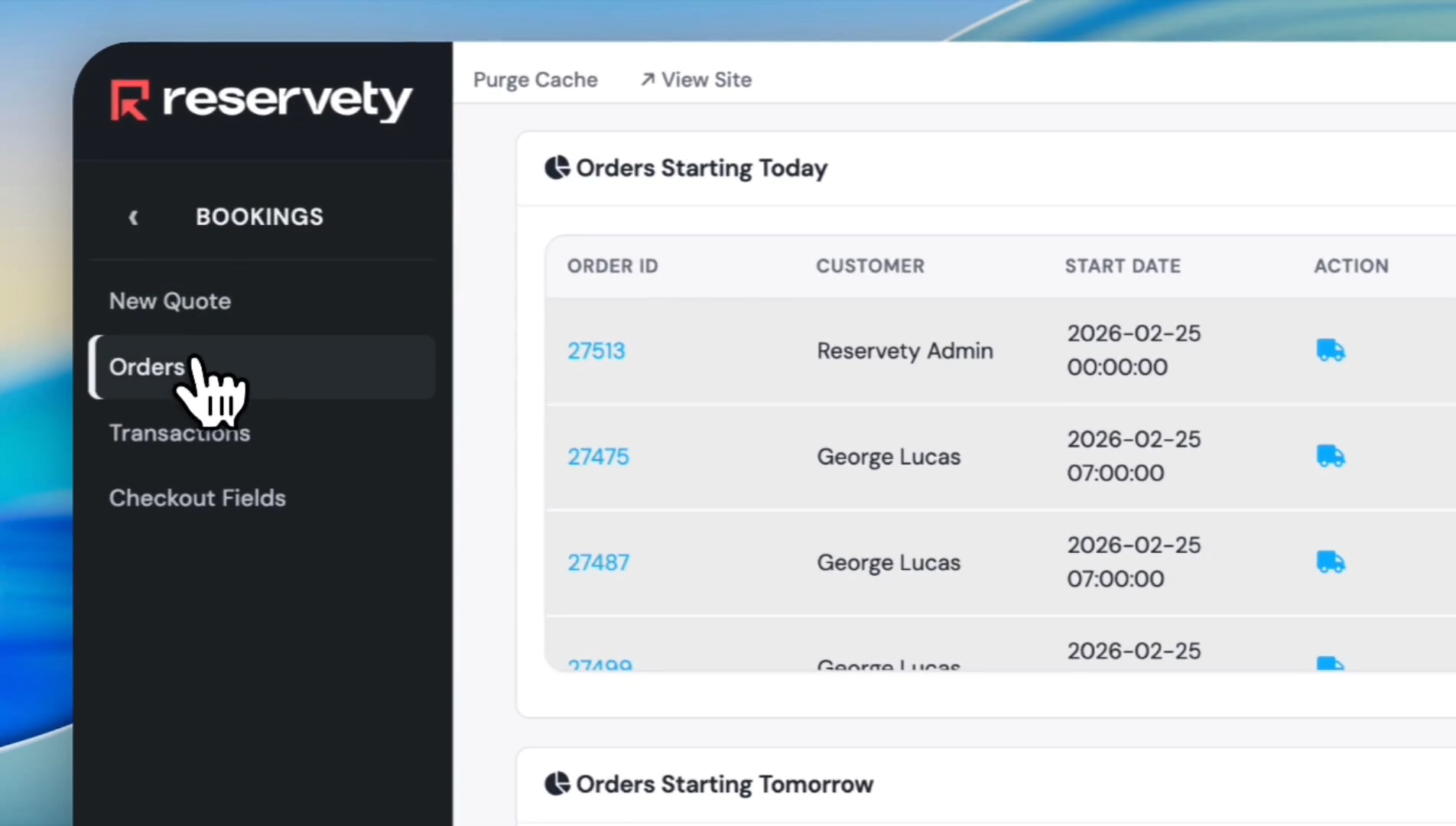Image resolution: width=1456 pixels, height=826 pixels.
Task: Click the truck icon for order 27487
Action: coord(1331,562)
